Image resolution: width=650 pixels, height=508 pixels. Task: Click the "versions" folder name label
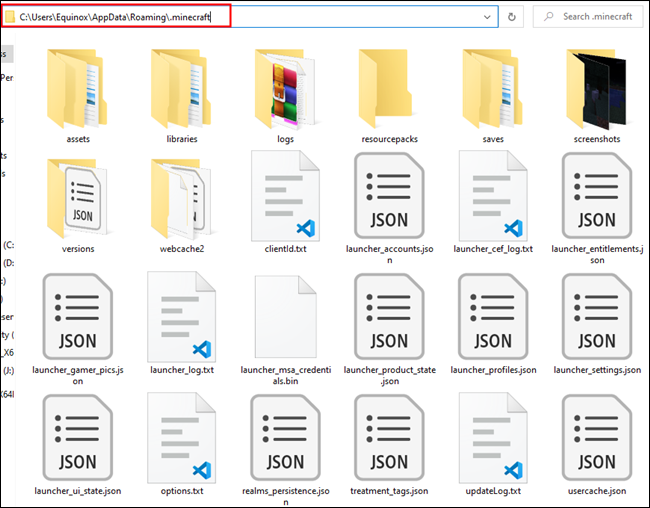[78, 249]
